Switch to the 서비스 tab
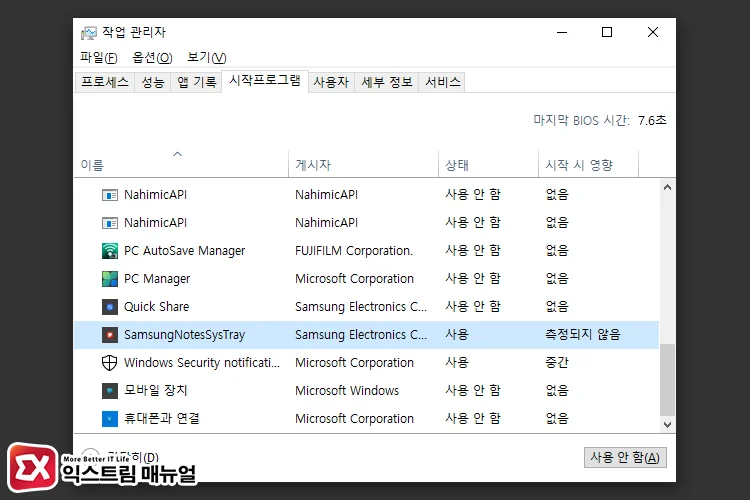 tap(442, 82)
